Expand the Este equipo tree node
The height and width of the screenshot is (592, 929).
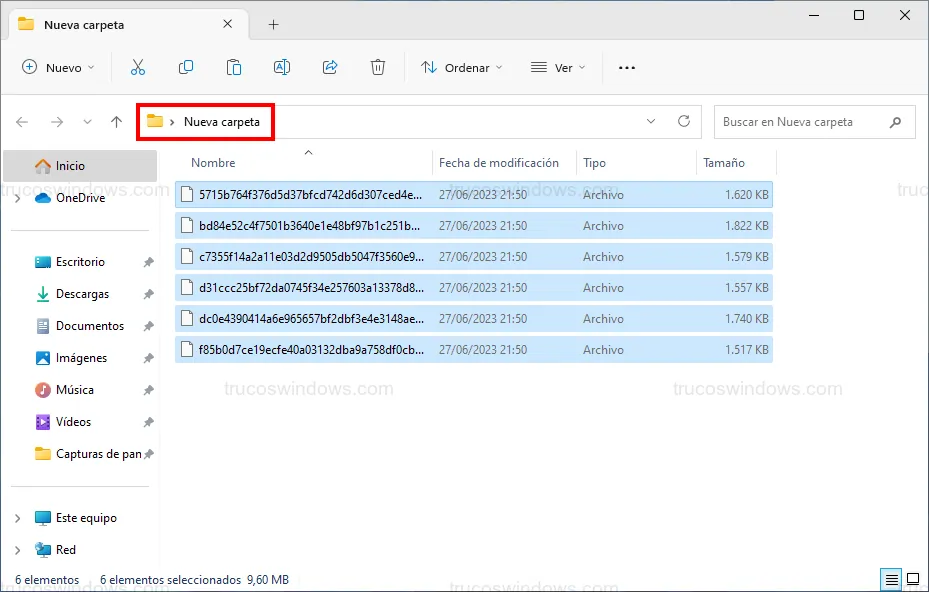(18, 518)
